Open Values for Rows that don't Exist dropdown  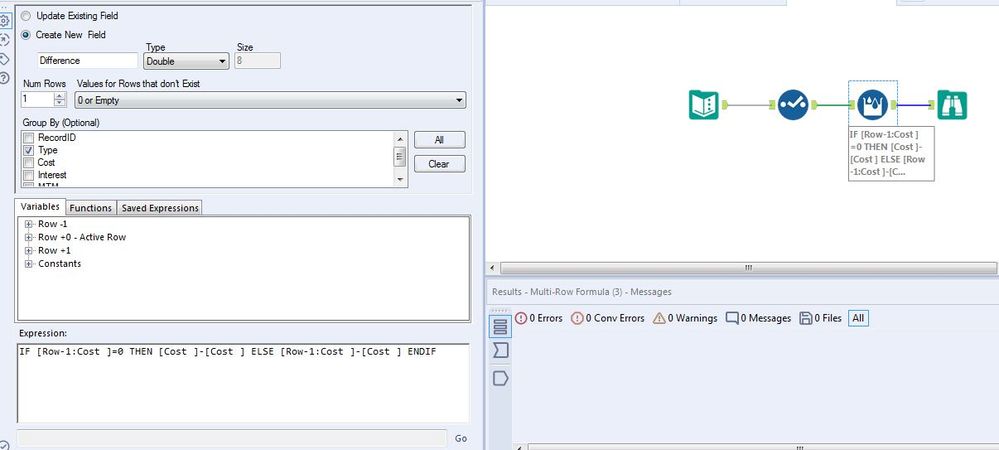[x=270, y=100]
